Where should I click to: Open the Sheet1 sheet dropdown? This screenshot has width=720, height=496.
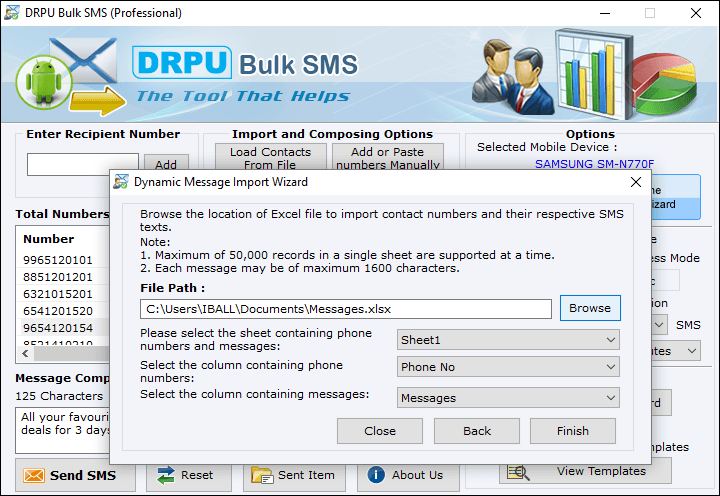click(508, 340)
